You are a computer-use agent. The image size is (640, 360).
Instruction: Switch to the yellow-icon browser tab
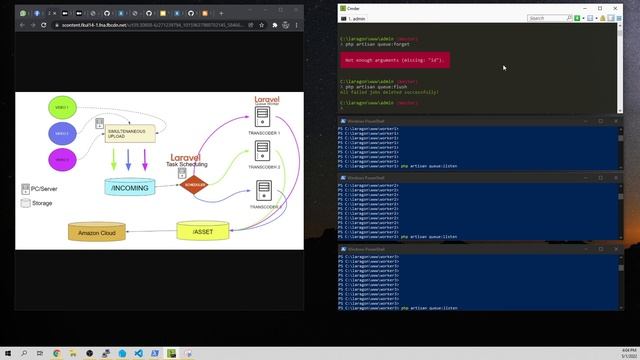point(163,13)
